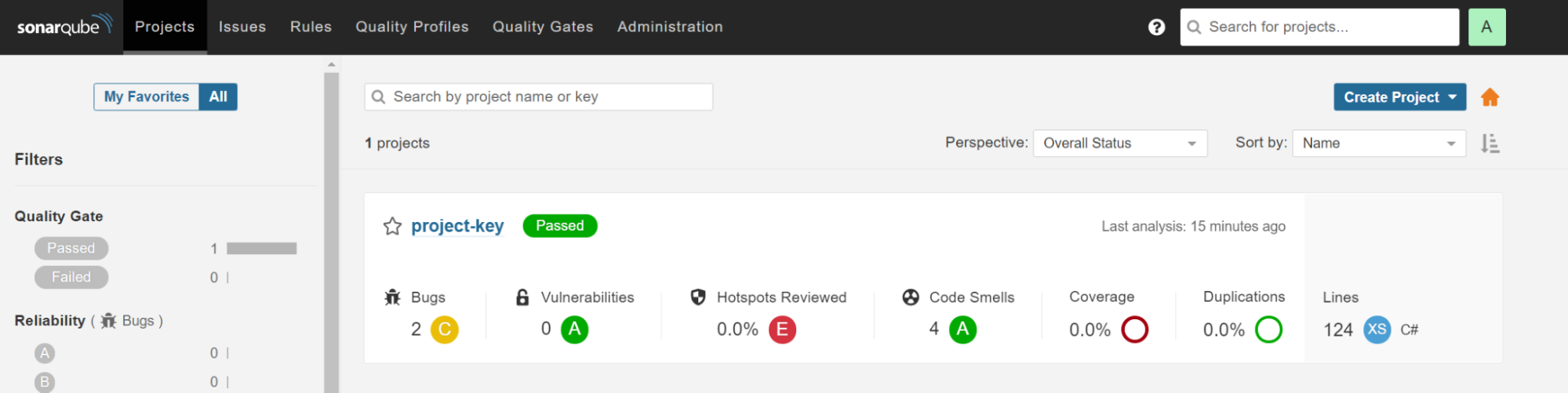Viewport: 1568px width, 393px height.
Task: Click the yellow C bugs rating badge
Action: point(444,329)
